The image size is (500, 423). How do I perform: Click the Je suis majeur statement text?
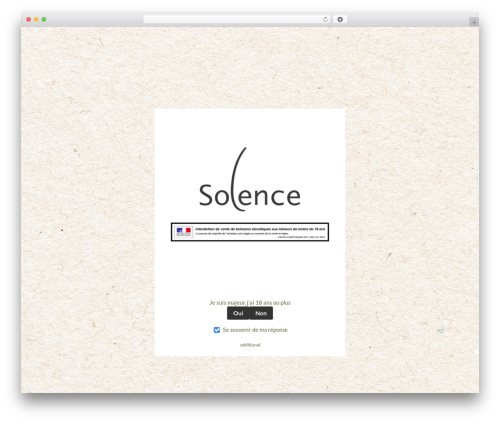tap(250, 303)
